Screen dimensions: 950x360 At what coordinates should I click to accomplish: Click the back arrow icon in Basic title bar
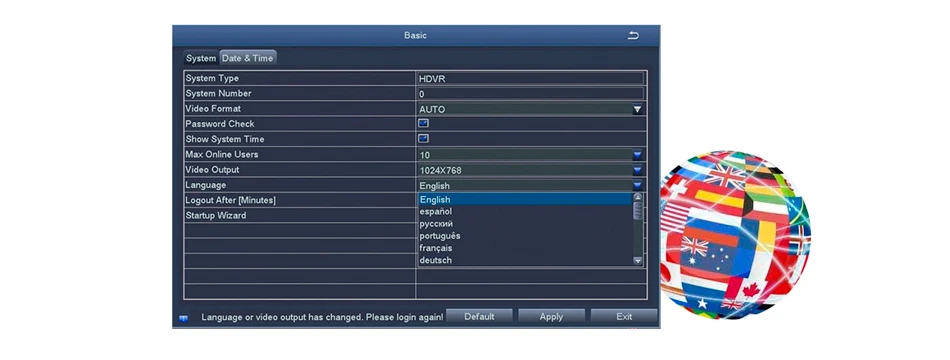pos(633,36)
